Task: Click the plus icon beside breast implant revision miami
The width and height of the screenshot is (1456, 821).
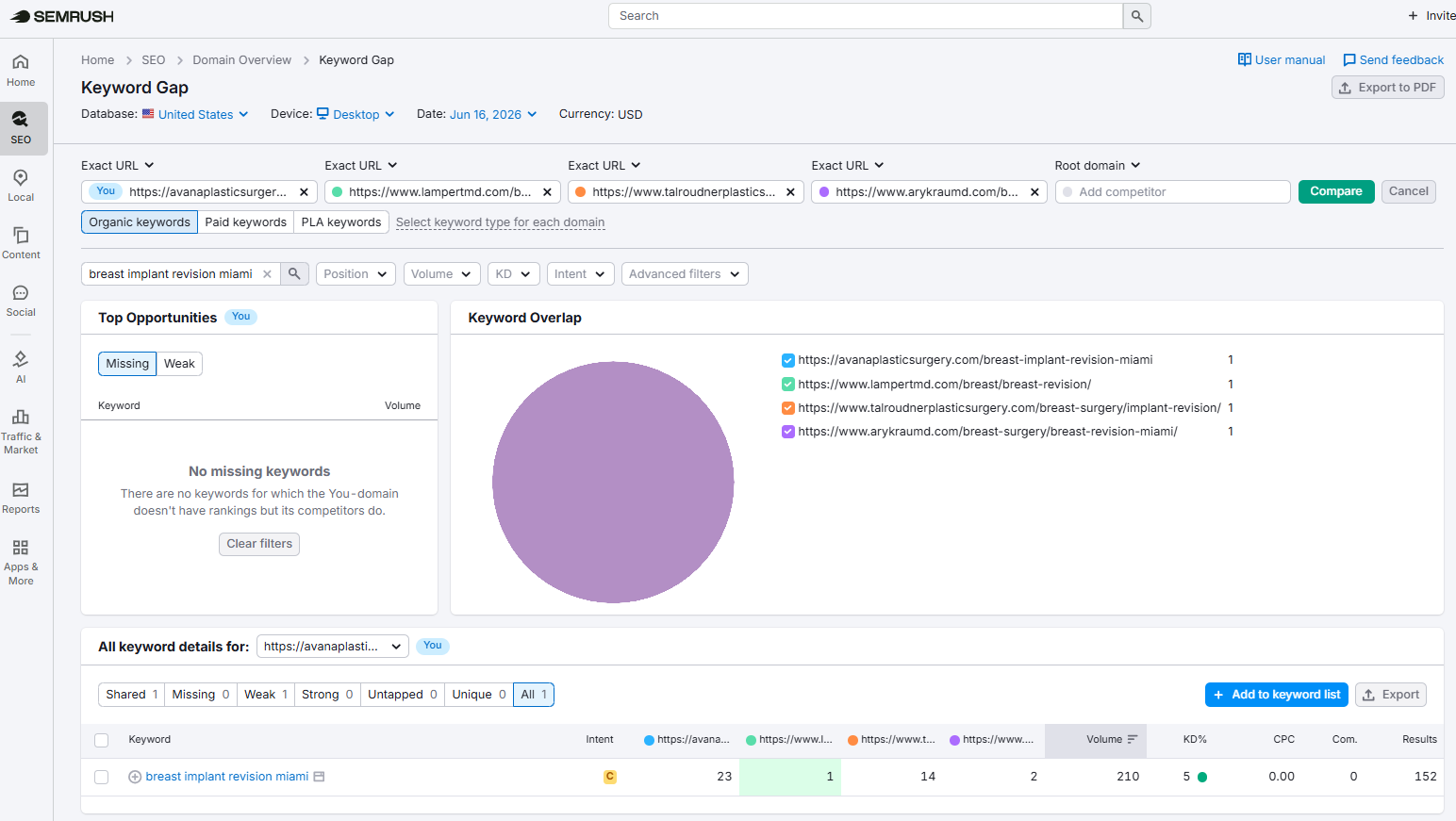Action: [x=135, y=777]
